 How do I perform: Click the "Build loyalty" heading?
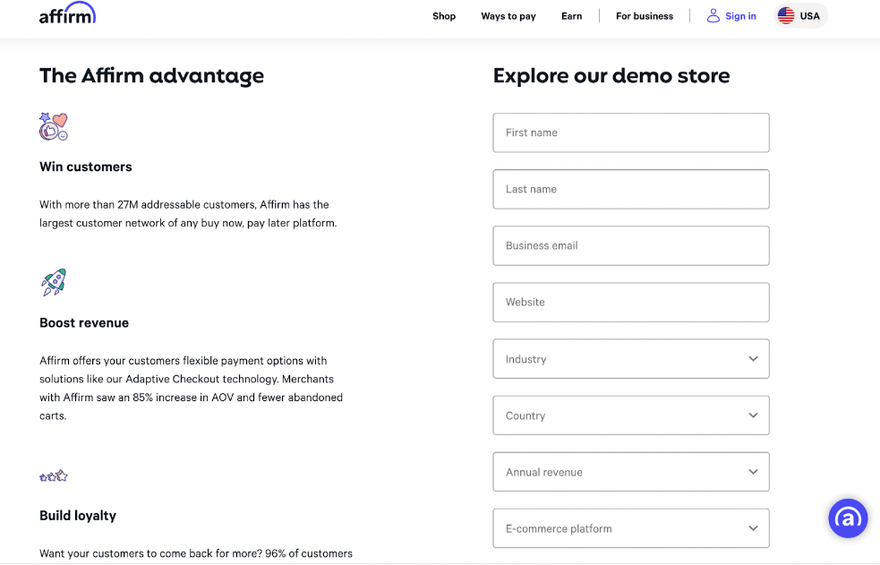coord(77,516)
